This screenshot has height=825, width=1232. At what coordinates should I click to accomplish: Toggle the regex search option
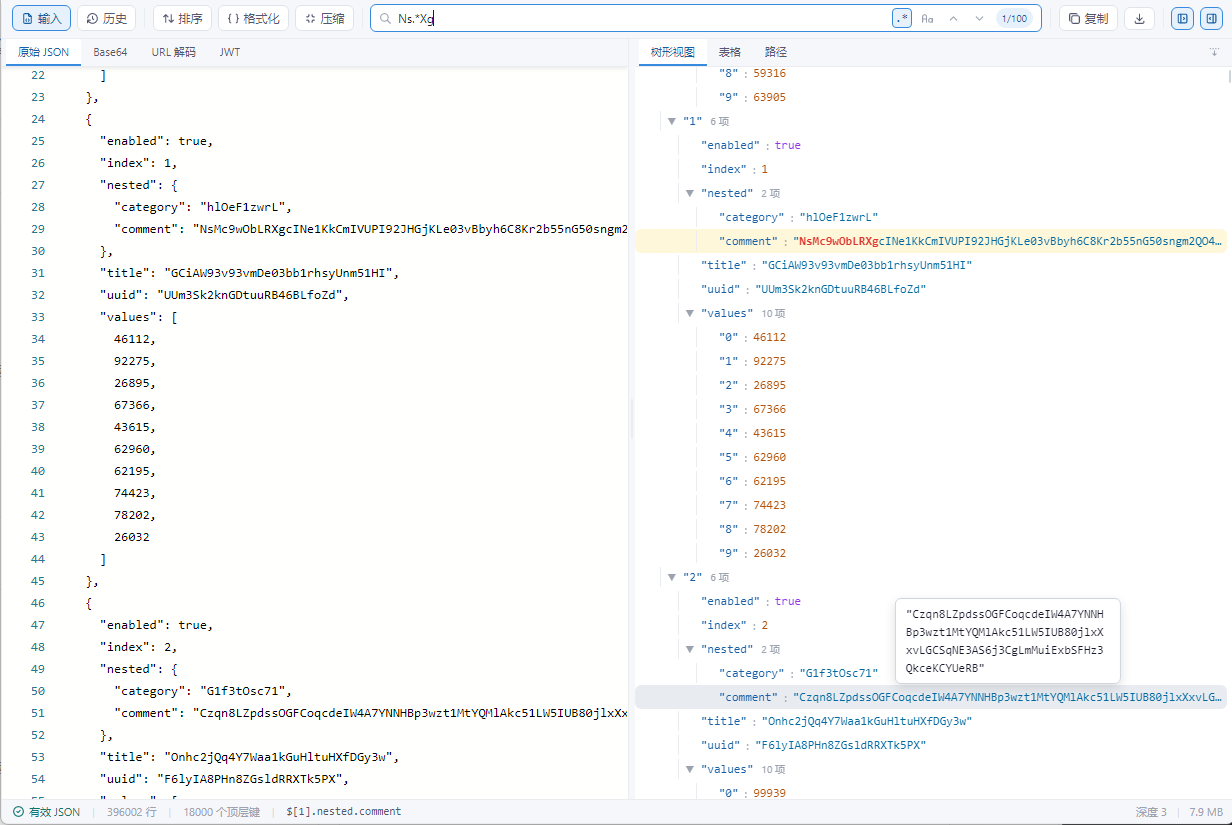[902, 18]
